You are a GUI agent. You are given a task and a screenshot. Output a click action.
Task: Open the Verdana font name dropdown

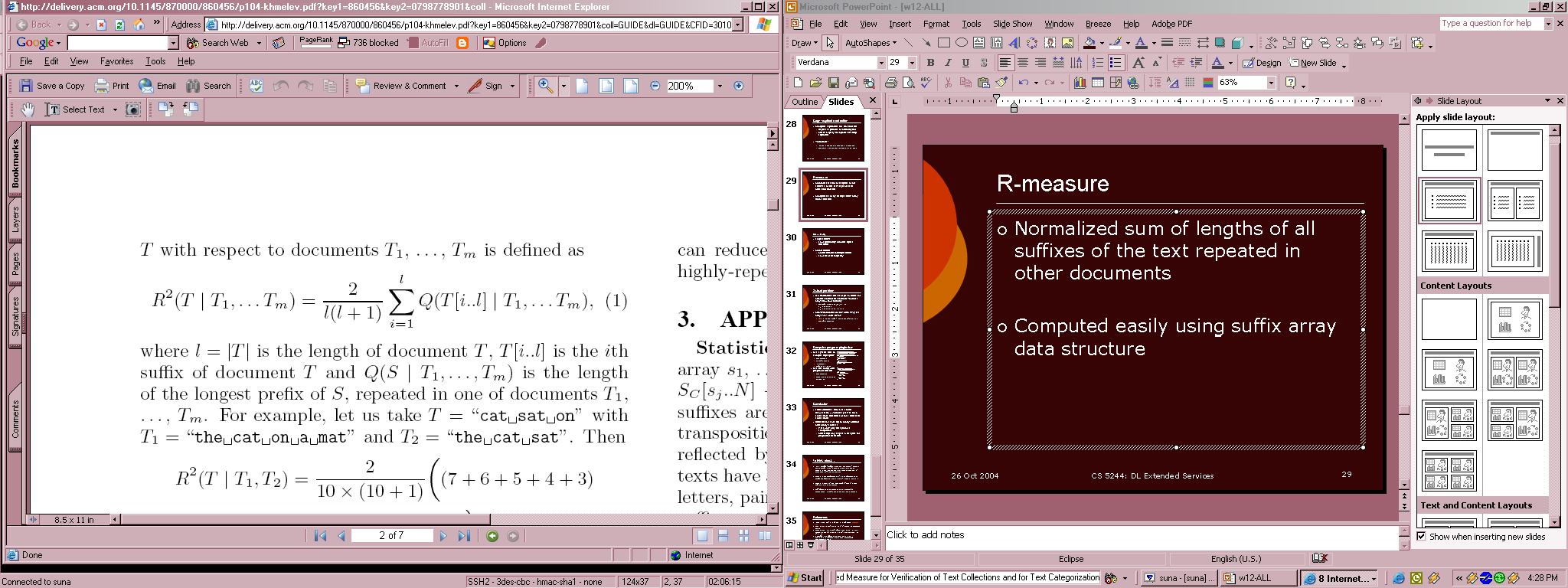881,63
